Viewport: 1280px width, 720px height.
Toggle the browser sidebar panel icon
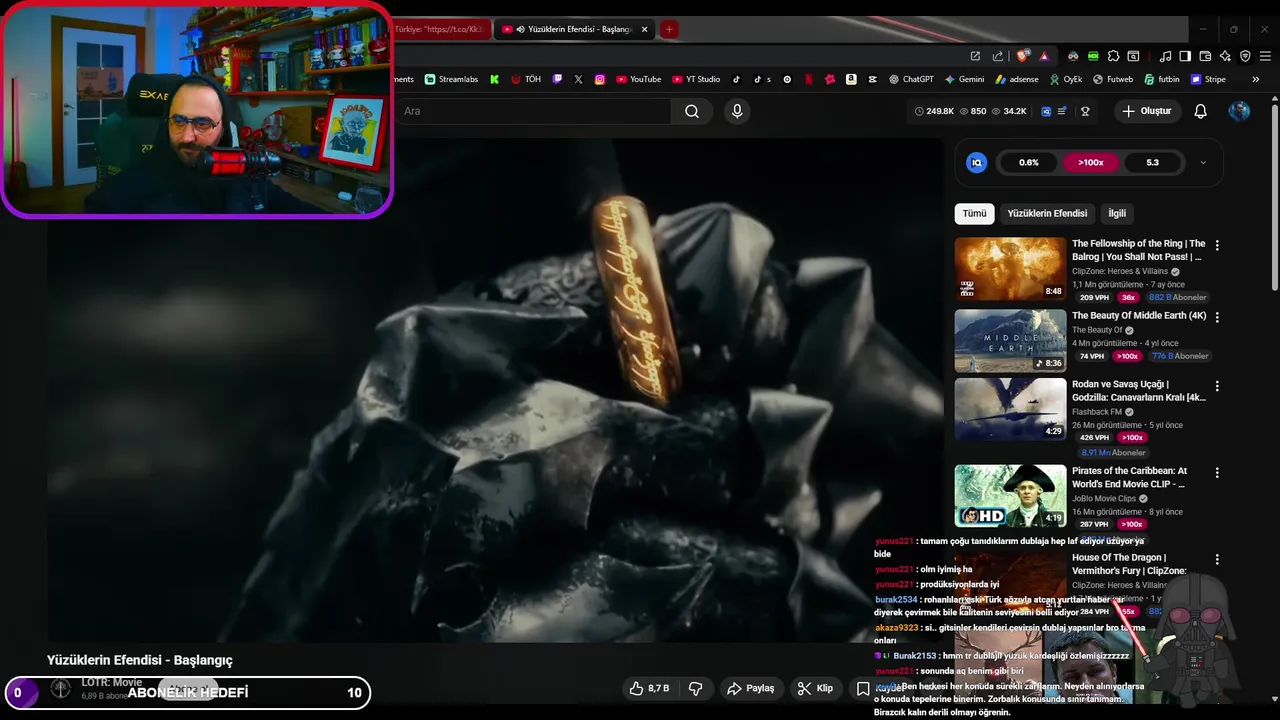[x=1184, y=56]
